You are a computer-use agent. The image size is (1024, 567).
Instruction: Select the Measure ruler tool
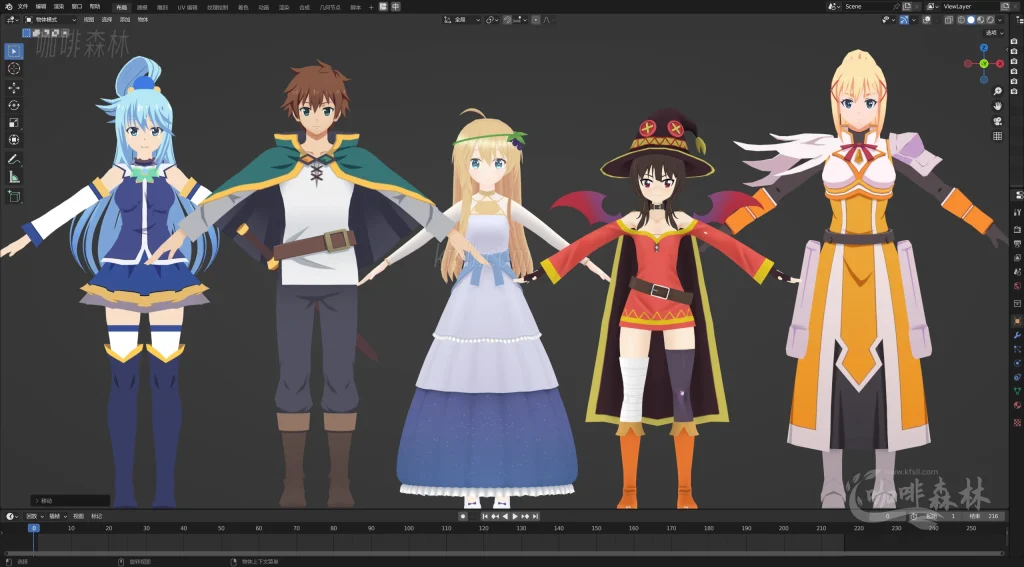[14, 177]
